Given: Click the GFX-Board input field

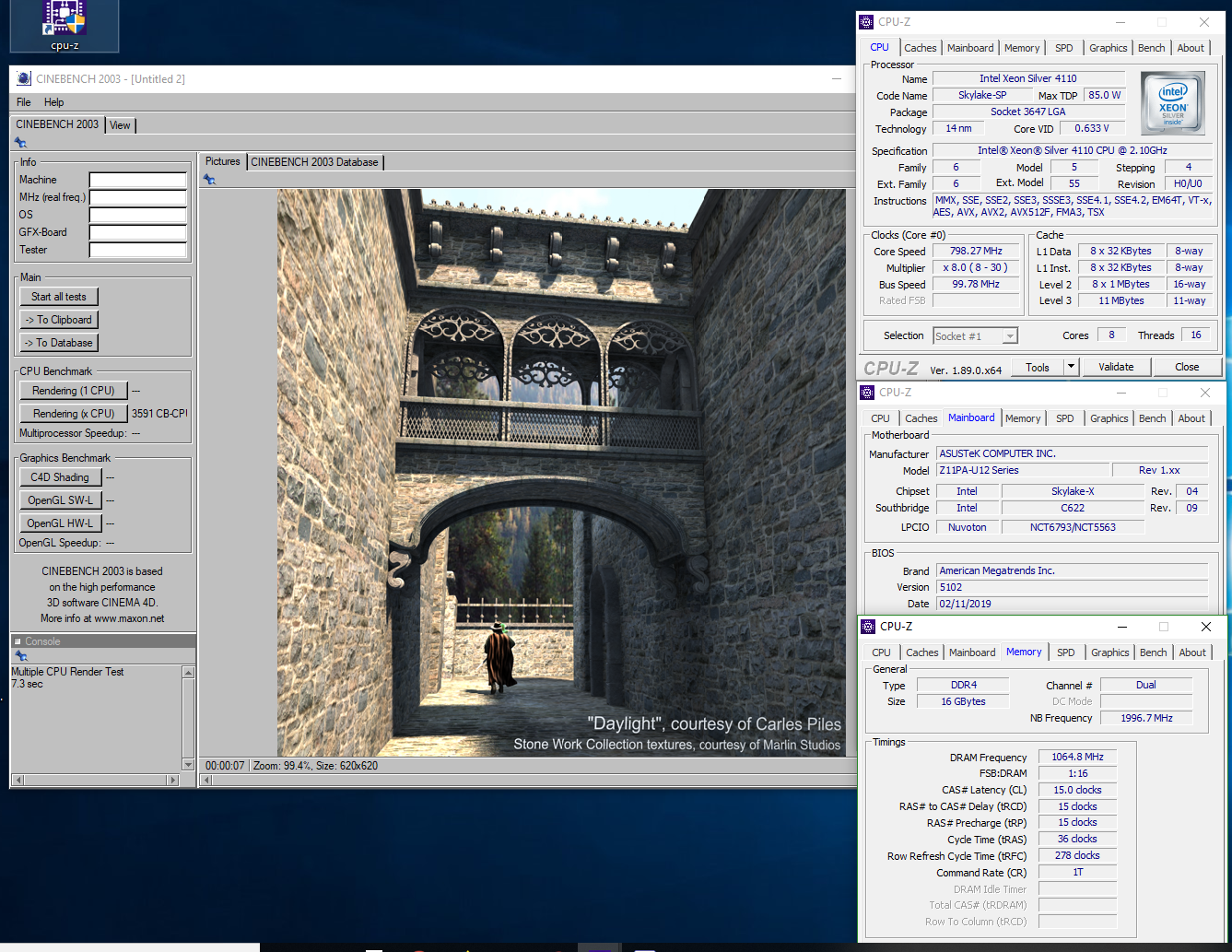Looking at the screenshot, I should 138,232.
